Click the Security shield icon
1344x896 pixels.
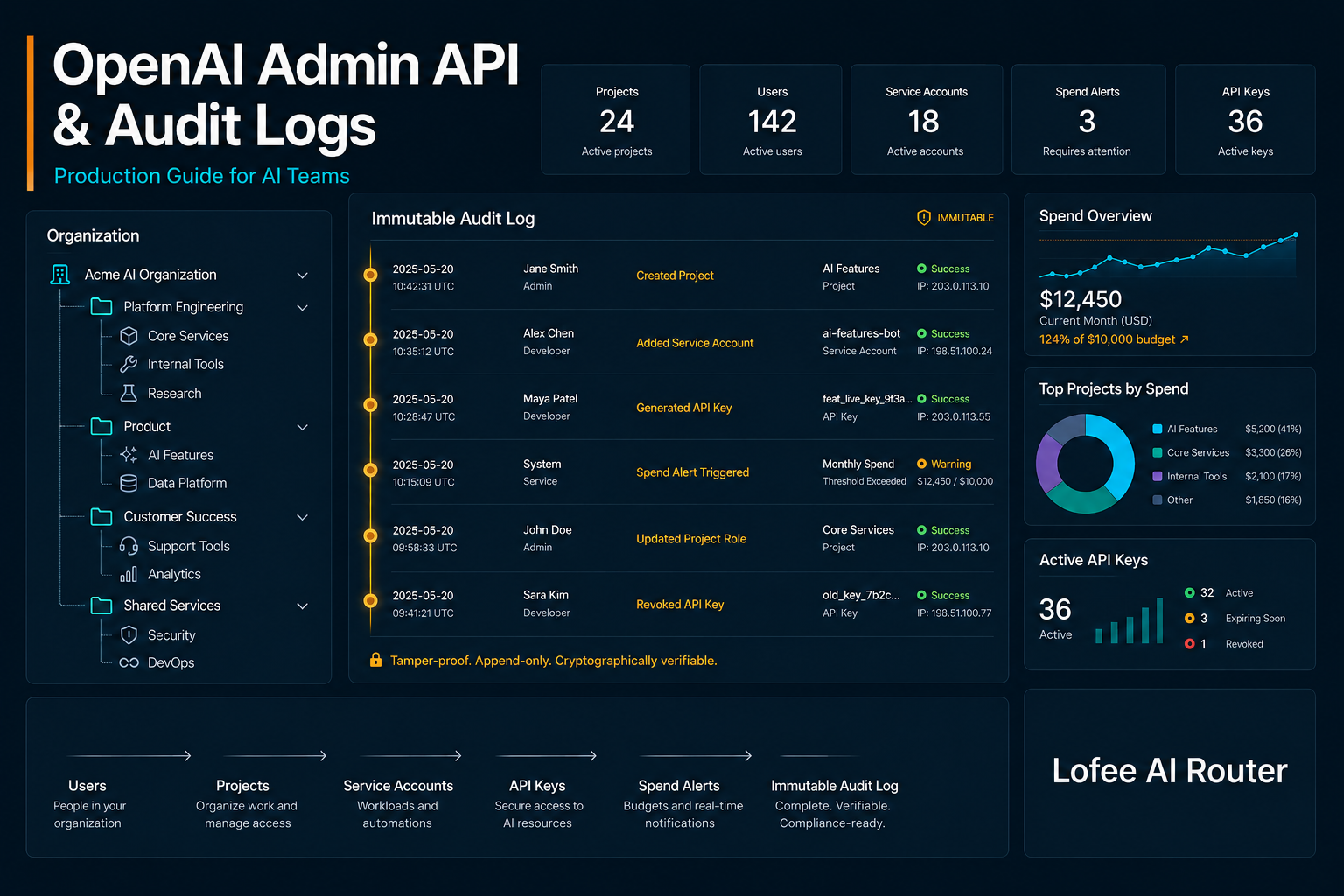pyautogui.click(x=129, y=635)
